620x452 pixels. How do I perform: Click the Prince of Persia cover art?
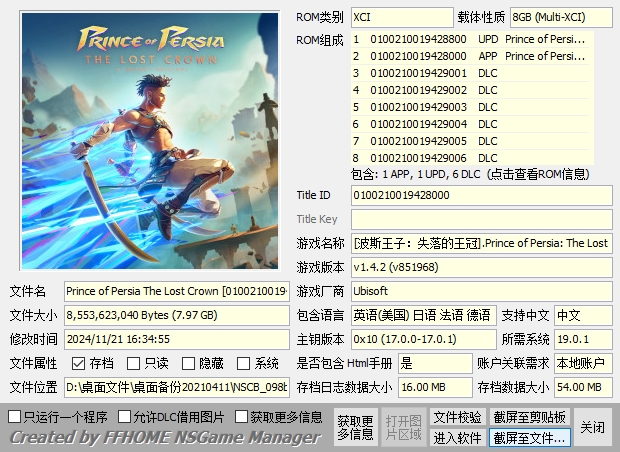[x=143, y=140]
